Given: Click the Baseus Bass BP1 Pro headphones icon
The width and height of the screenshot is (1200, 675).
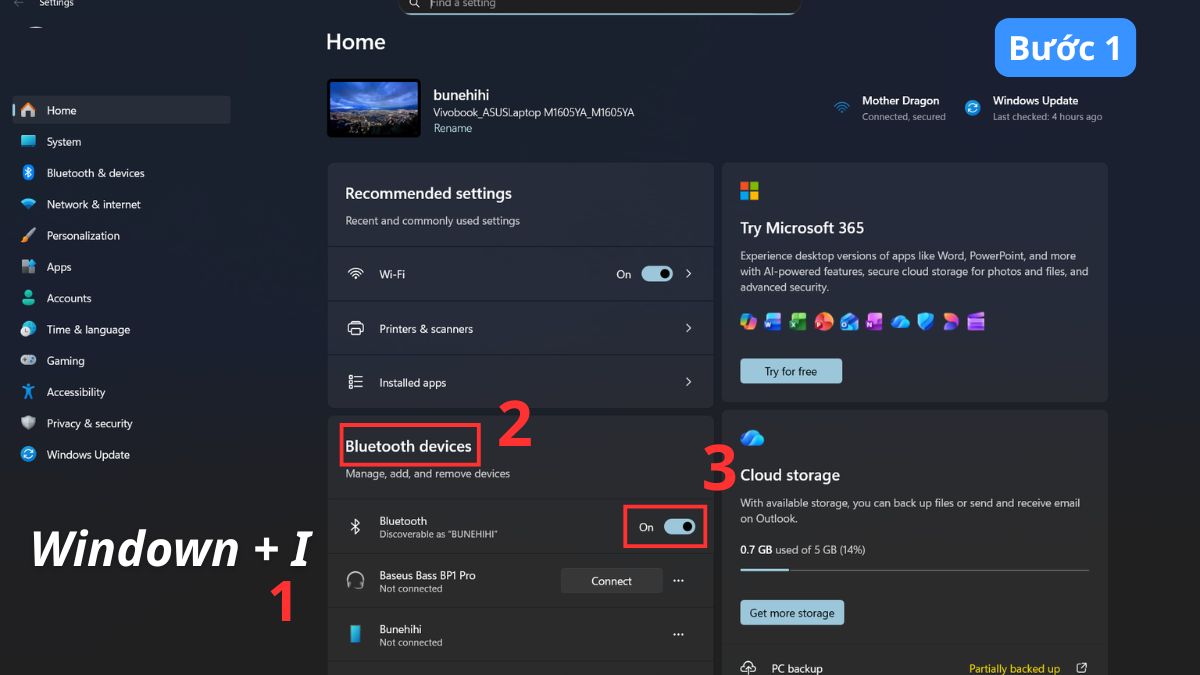Looking at the screenshot, I should (x=355, y=581).
